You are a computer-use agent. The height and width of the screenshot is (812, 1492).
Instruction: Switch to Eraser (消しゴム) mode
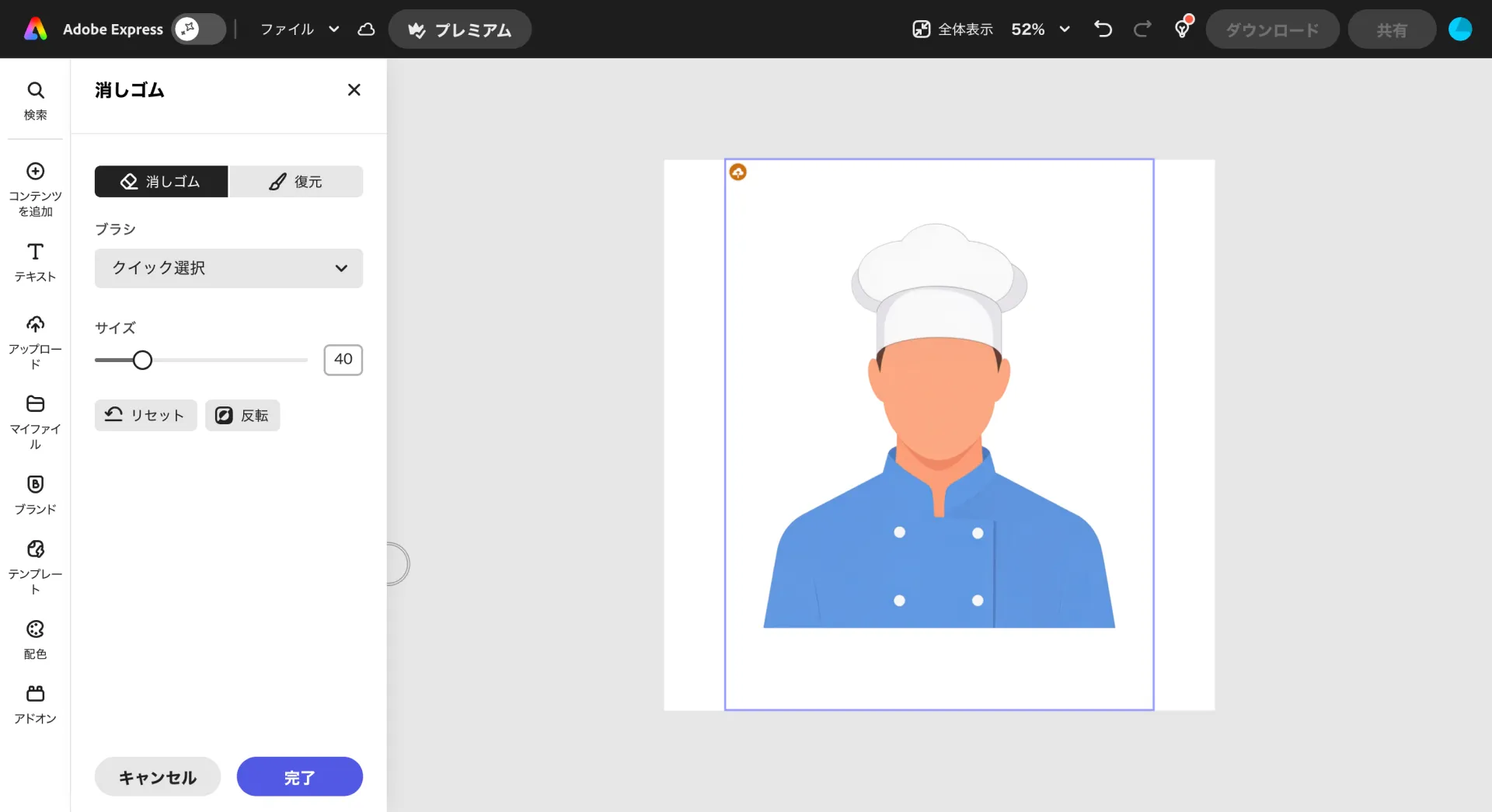tap(162, 182)
